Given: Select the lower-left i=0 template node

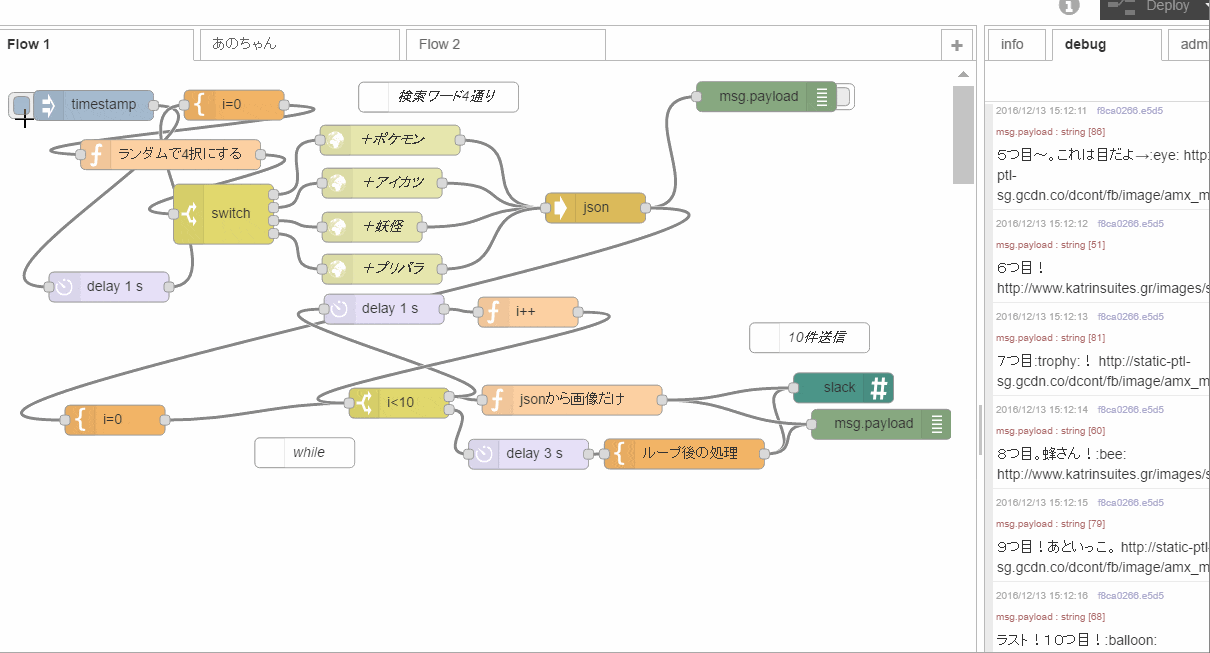Looking at the screenshot, I should [x=115, y=420].
